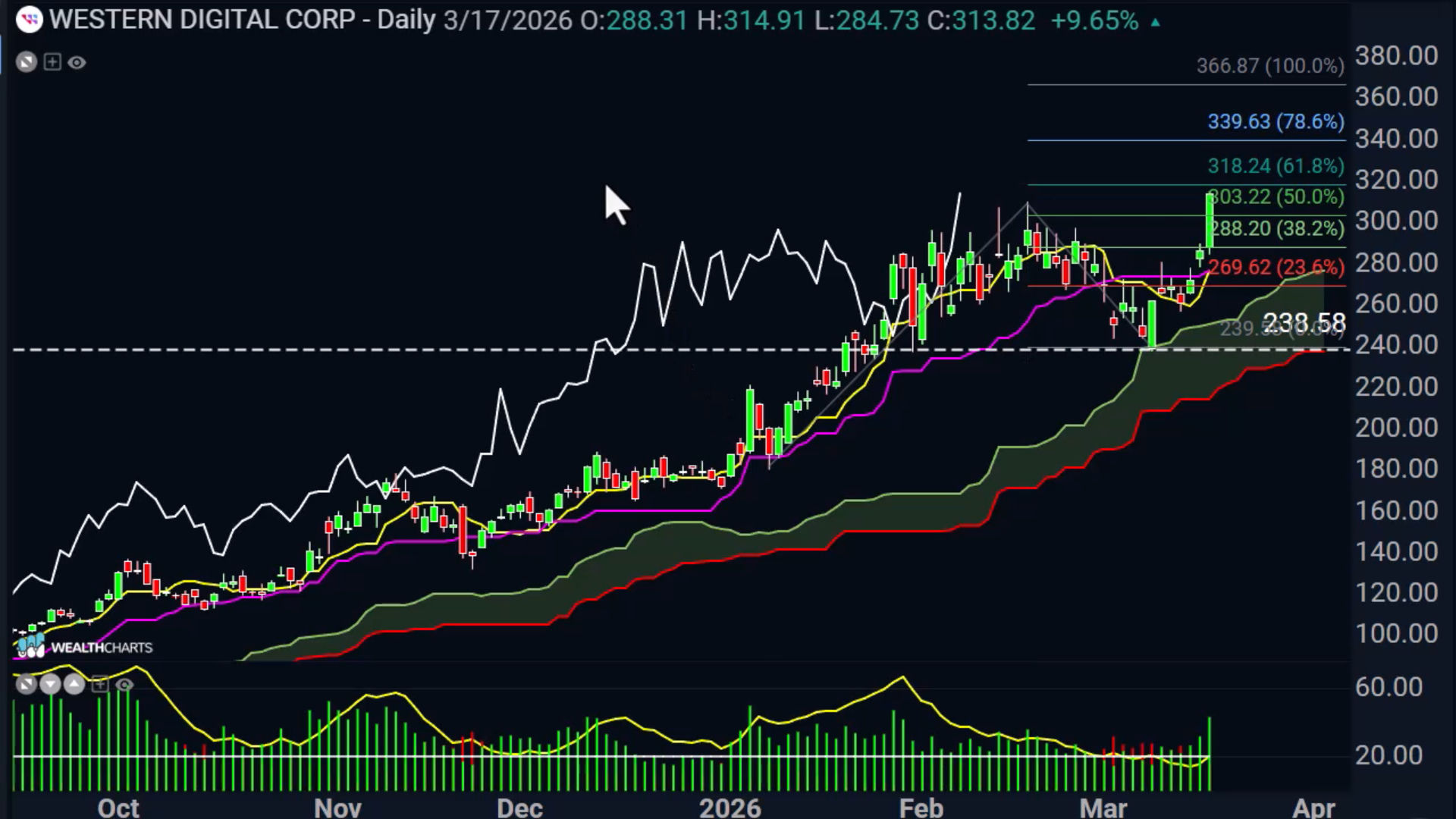Click the 269.62 (23.6%) red Fibonacci label

tap(1276, 267)
